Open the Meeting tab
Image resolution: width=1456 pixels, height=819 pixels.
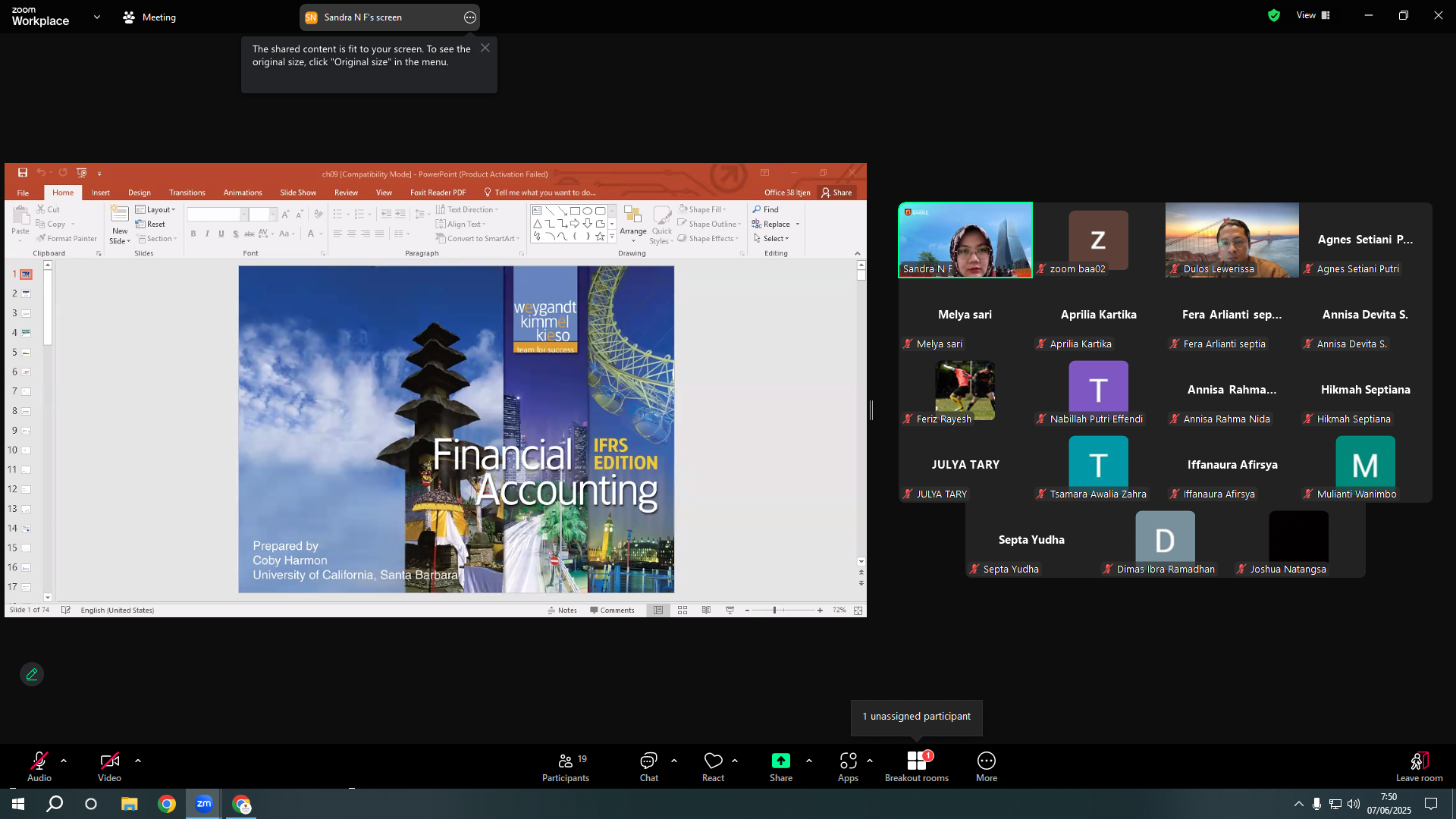point(150,17)
